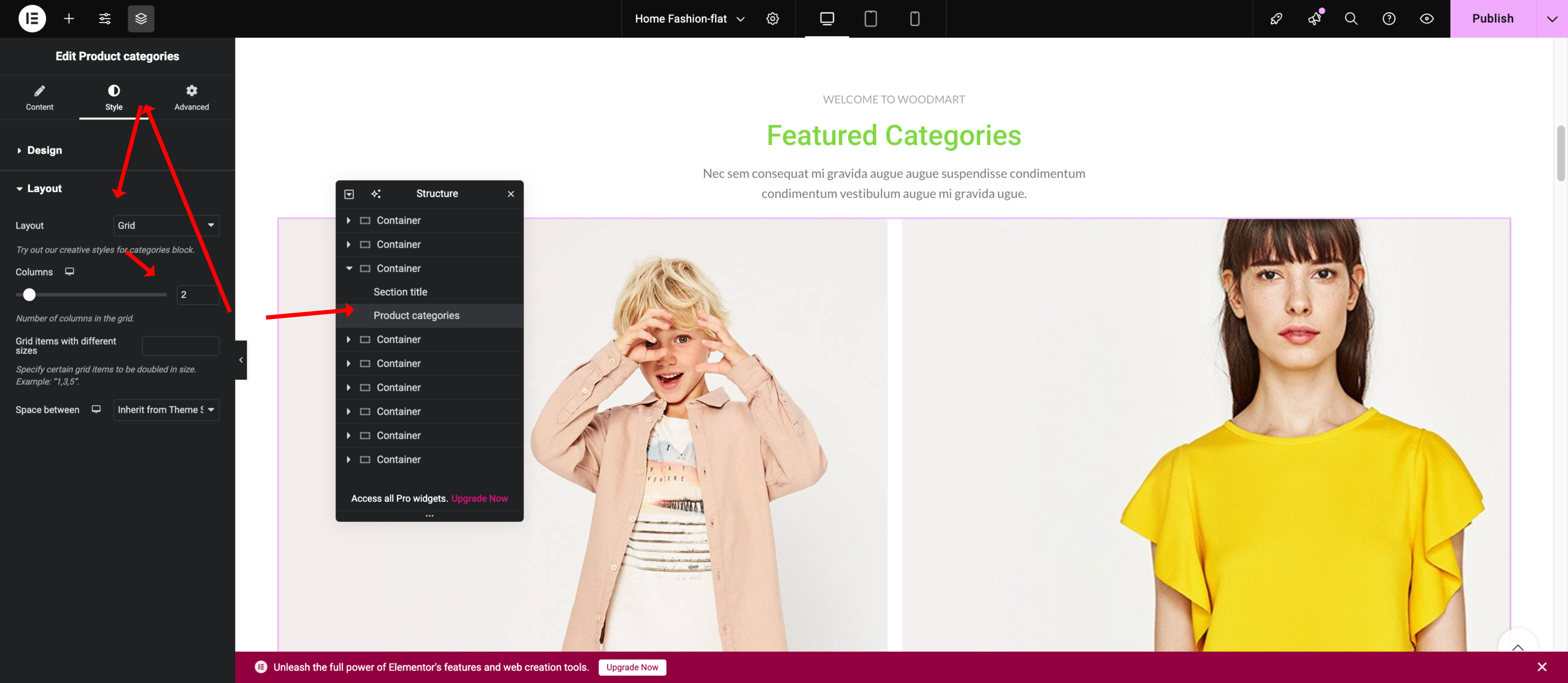This screenshot has width=1568, height=683.
Task: Open What's New megaphone icon
Action: [x=1314, y=18]
